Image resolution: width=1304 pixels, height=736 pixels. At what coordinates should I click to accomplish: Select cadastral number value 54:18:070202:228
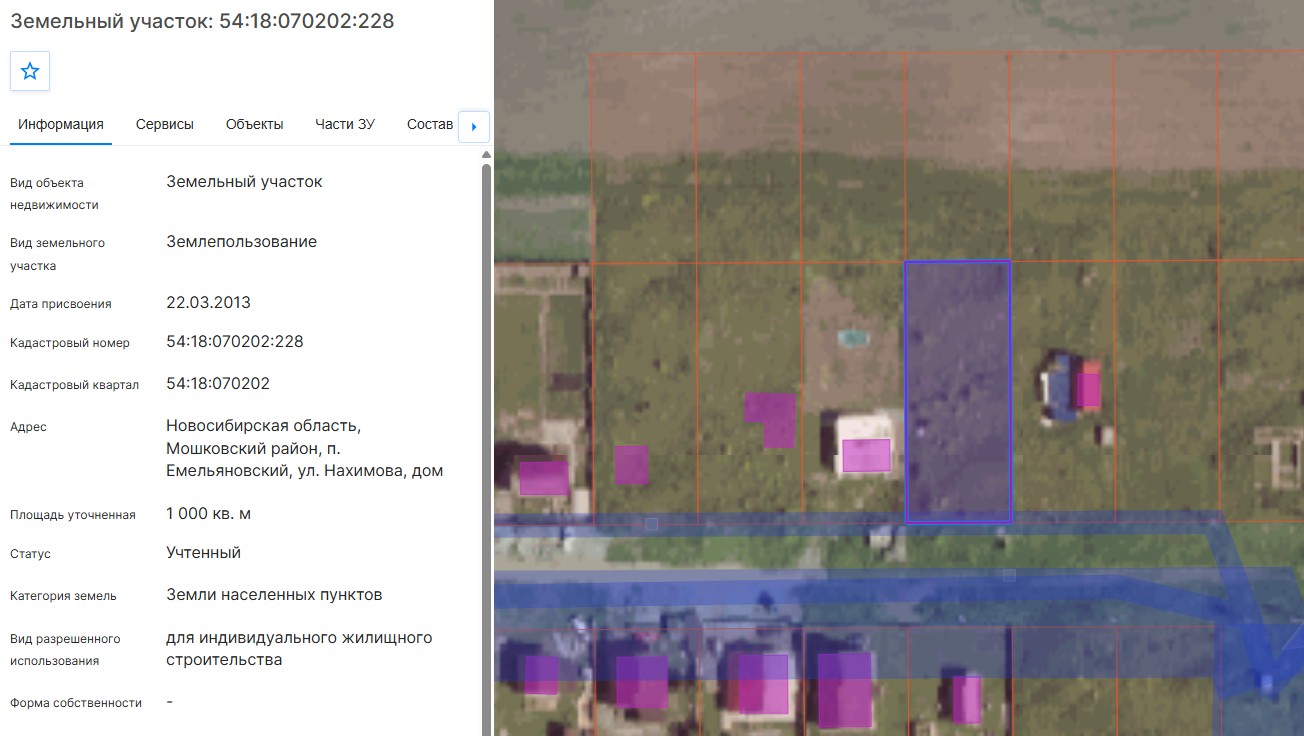point(235,342)
